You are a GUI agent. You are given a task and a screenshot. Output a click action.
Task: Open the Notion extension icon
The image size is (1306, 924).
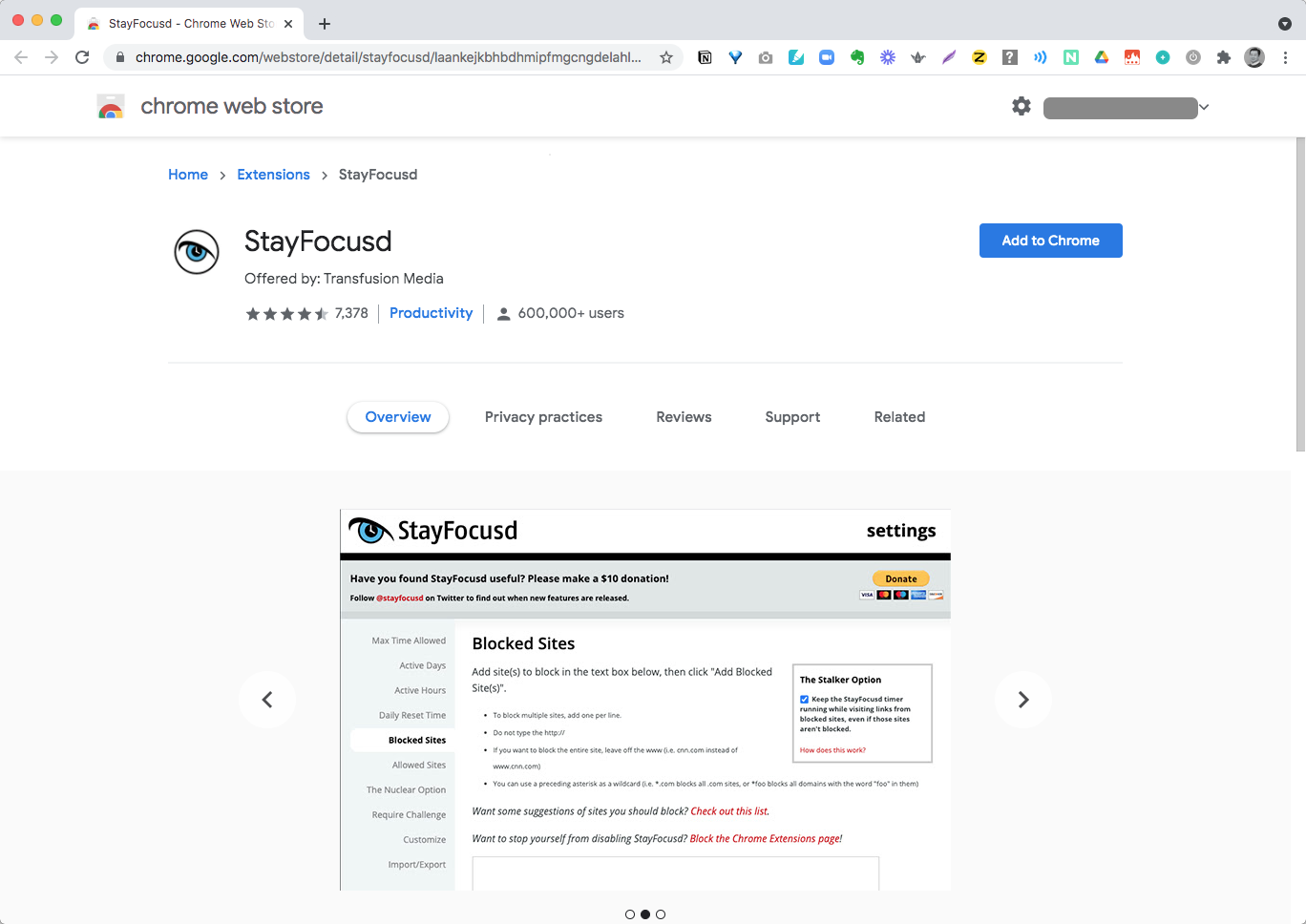705,57
